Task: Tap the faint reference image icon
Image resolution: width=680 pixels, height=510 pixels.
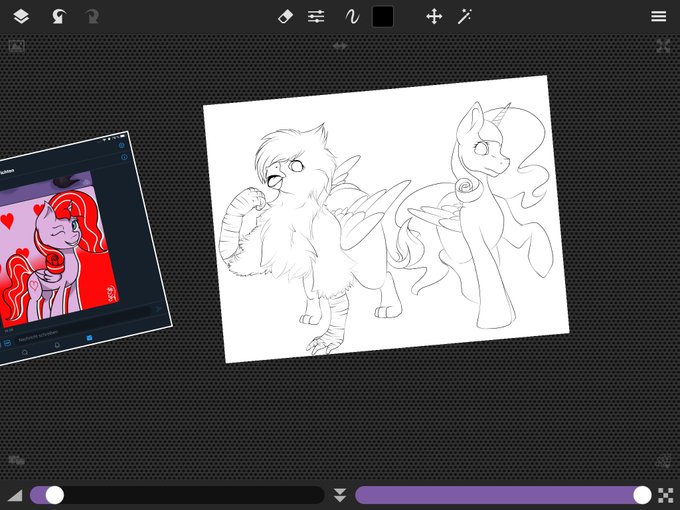Action: 16,46
